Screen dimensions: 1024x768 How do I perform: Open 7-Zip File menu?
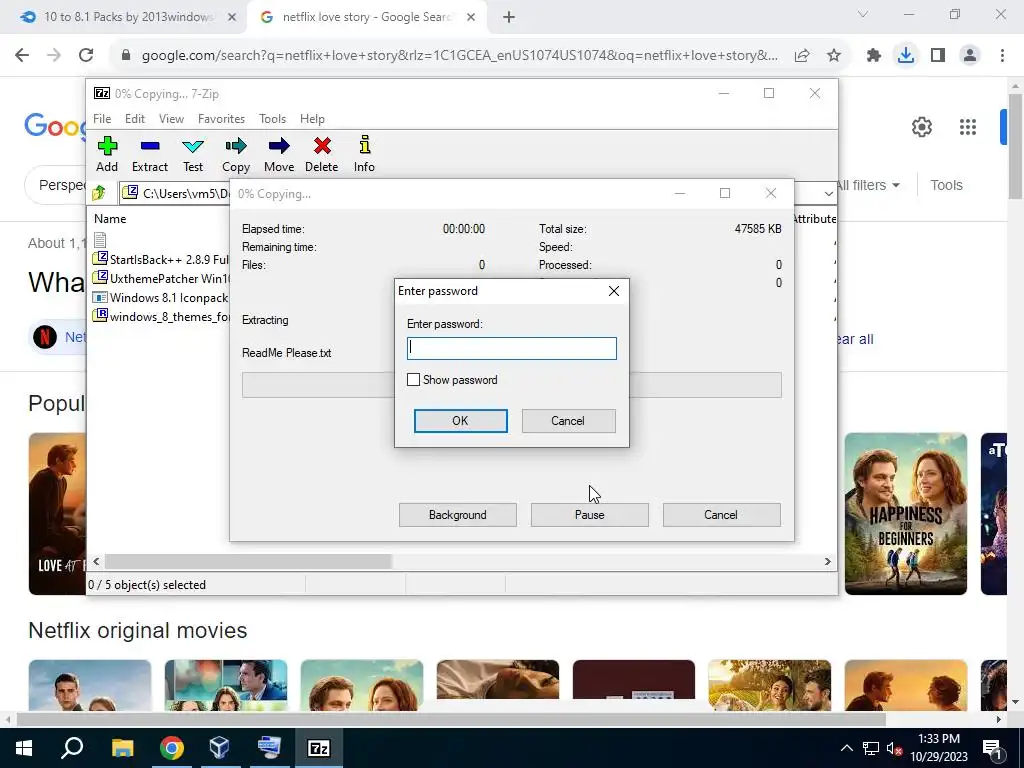(x=102, y=119)
